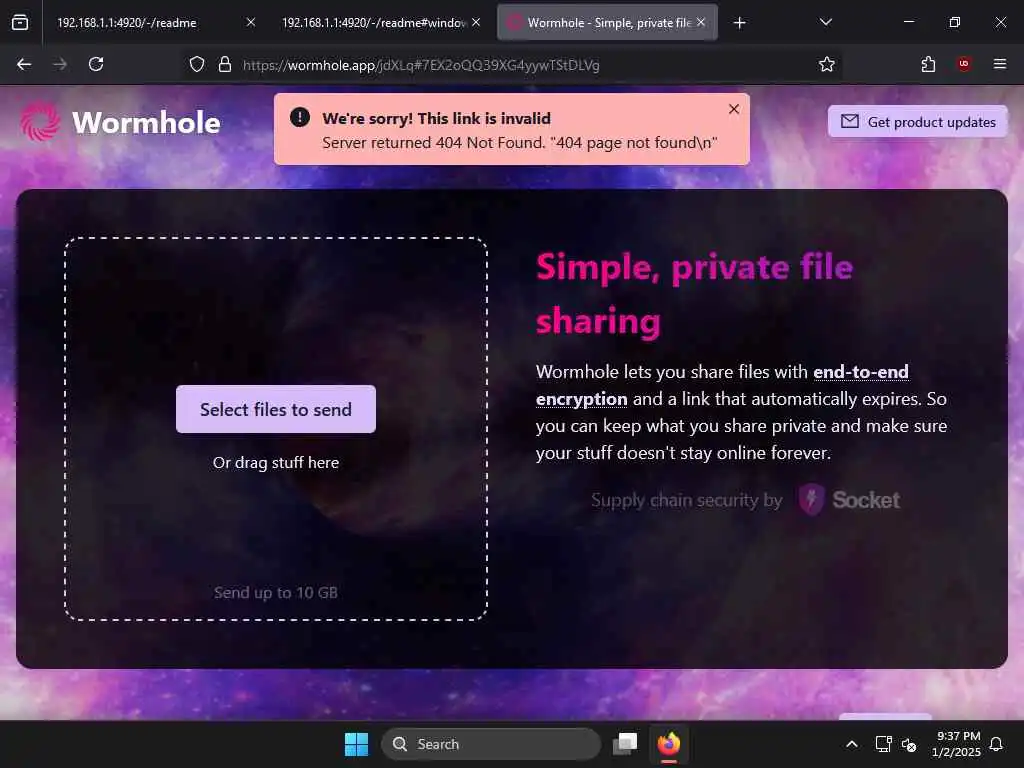Click the 'Or drag stuff here' text
1024x768 pixels.
(x=276, y=462)
